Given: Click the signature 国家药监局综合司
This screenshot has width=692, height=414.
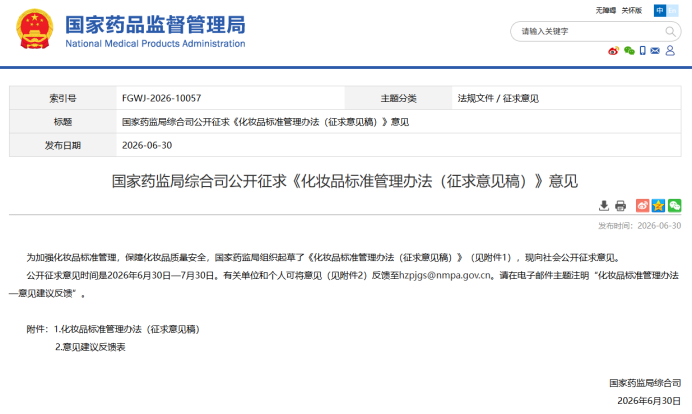Looking at the screenshot, I should pos(645,383).
